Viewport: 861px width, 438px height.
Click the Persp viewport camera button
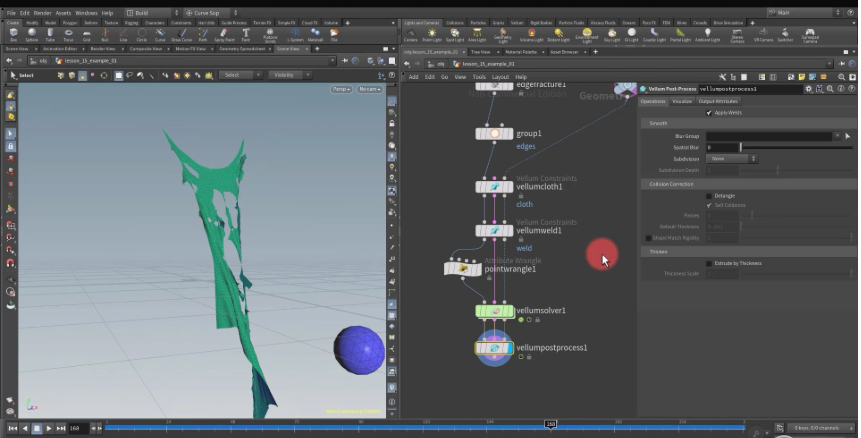pyautogui.click(x=342, y=89)
